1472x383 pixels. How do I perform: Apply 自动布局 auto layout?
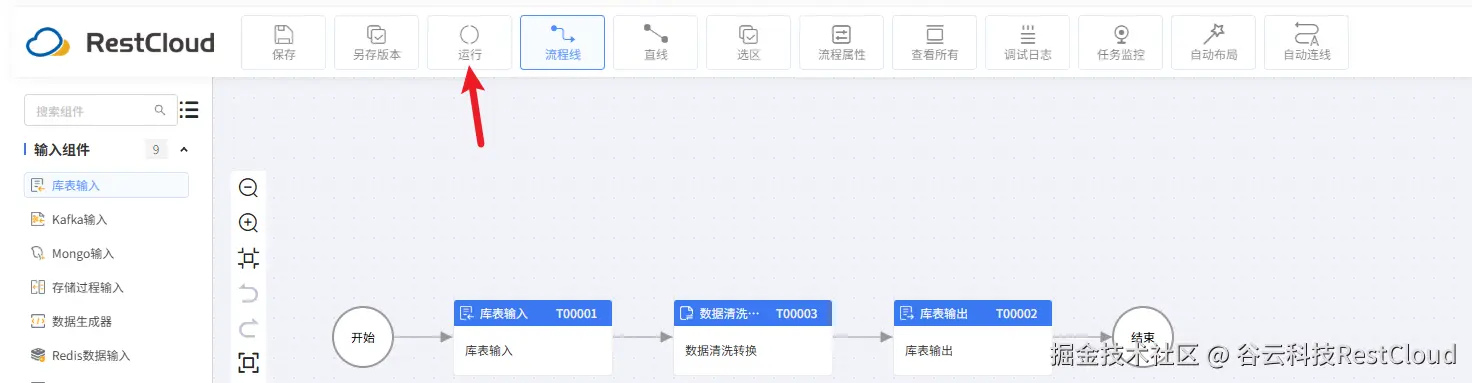(1214, 43)
